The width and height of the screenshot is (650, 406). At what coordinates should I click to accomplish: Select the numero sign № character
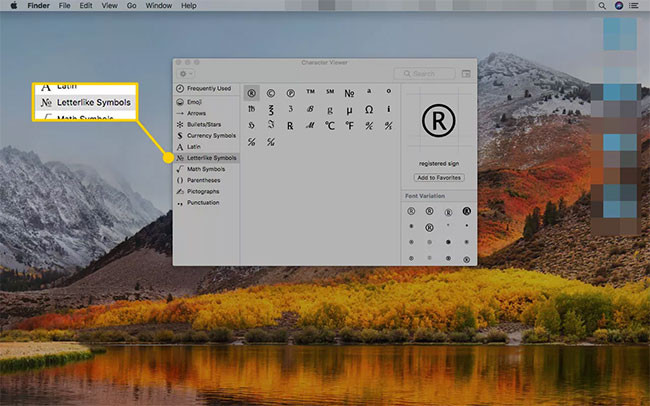point(349,92)
